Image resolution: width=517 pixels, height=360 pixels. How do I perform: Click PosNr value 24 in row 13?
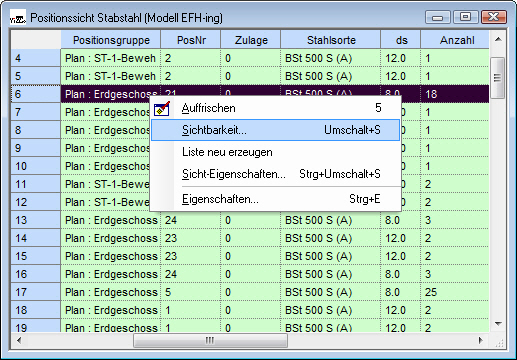[191, 220]
